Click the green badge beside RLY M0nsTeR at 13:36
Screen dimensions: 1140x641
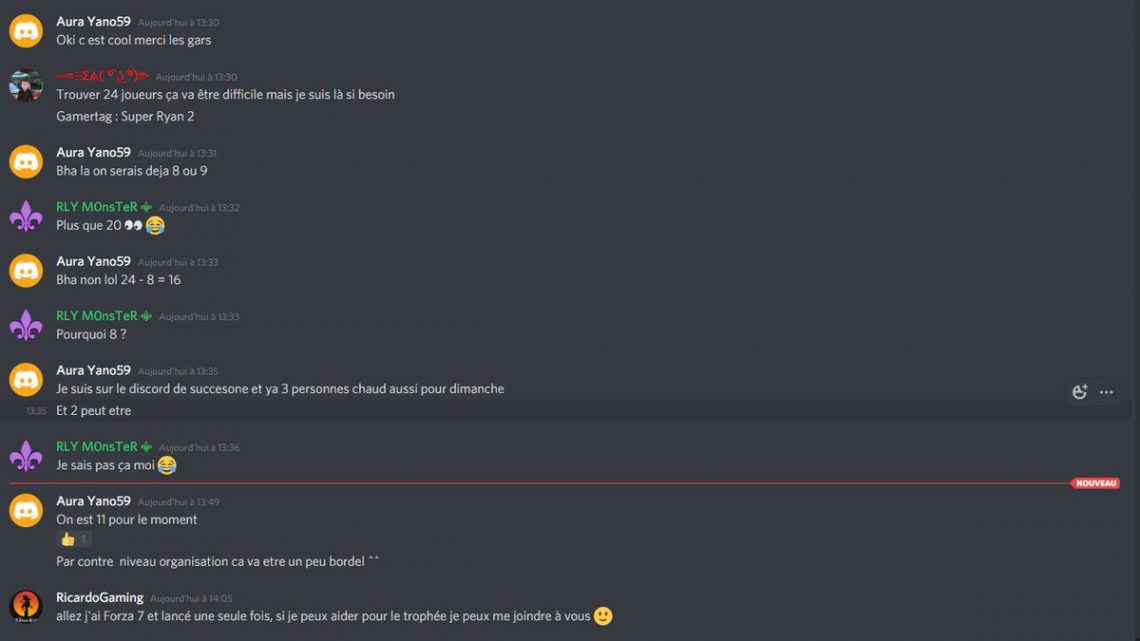pos(147,447)
